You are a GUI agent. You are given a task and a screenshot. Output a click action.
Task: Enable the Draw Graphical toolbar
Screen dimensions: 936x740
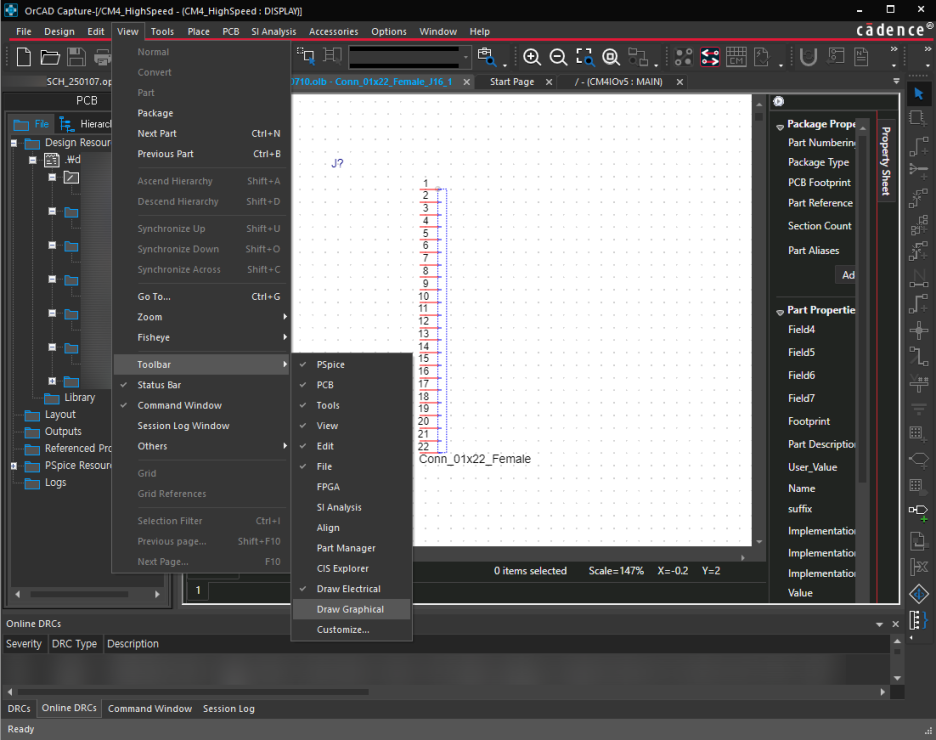click(x=351, y=609)
